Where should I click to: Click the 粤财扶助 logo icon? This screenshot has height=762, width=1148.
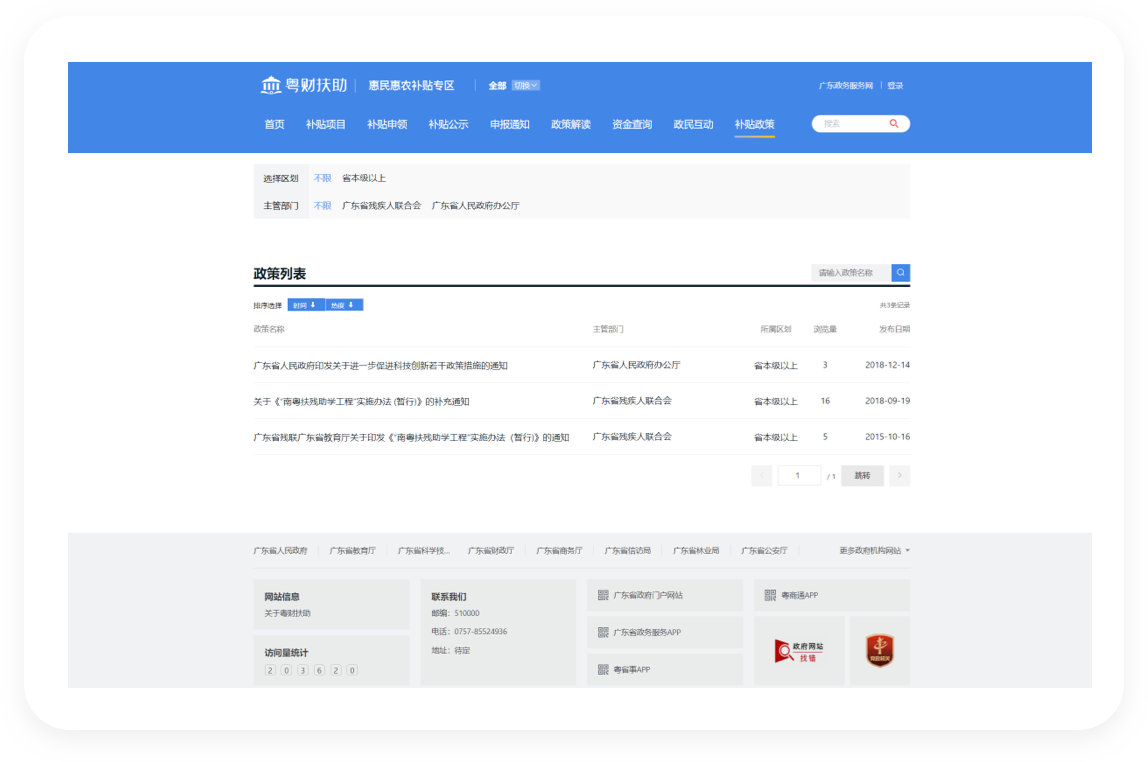pyautogui.click(x=271, y=85)
